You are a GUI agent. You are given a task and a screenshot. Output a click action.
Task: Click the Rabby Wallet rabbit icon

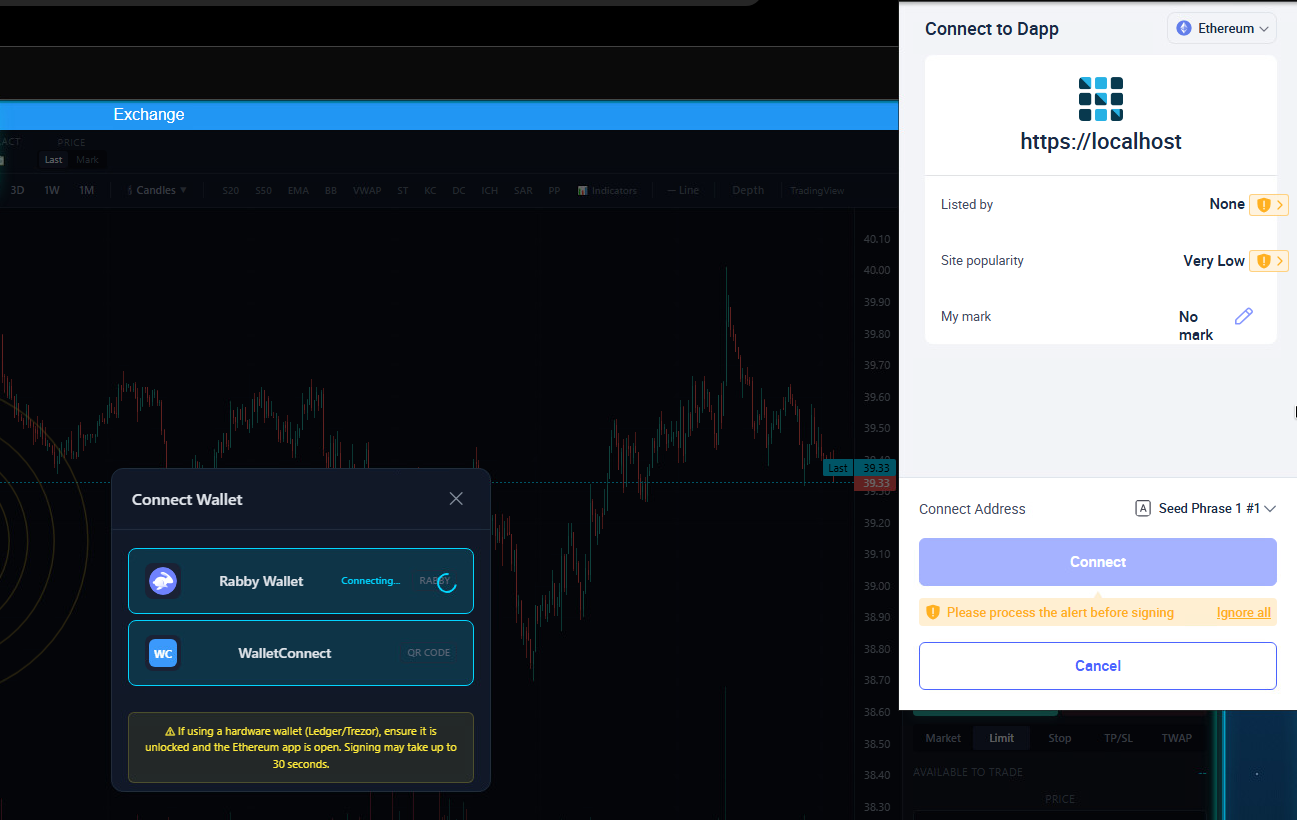point(163,581)
